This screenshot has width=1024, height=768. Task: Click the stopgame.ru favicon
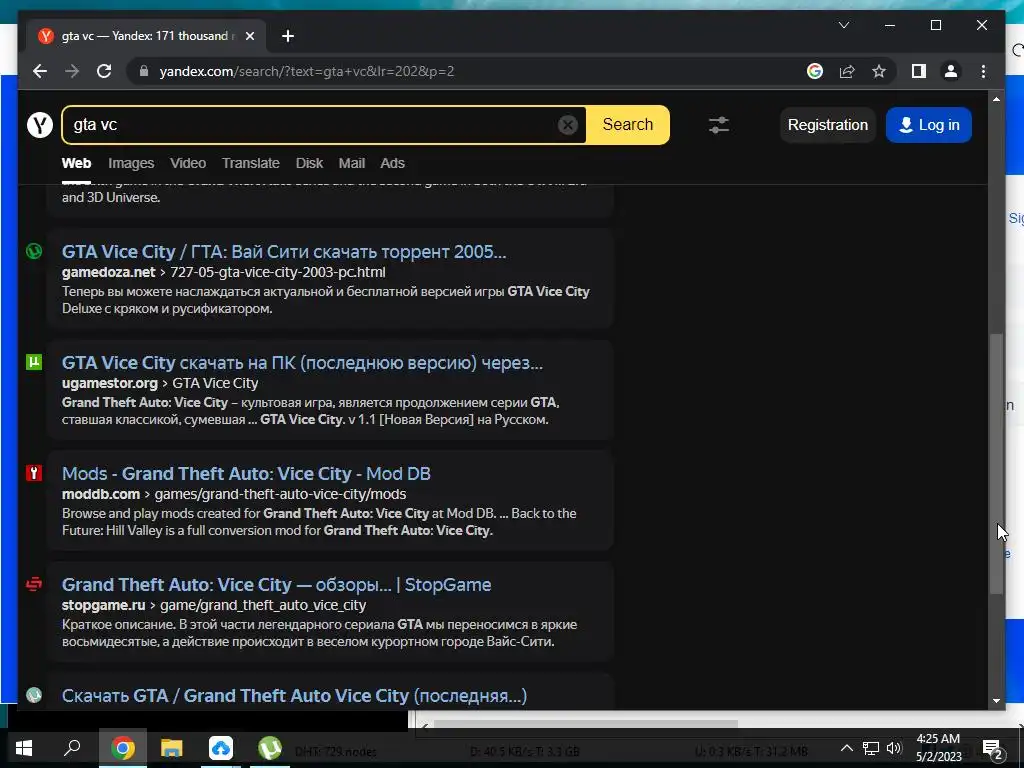pyautogui.click(x=34, y=584)
